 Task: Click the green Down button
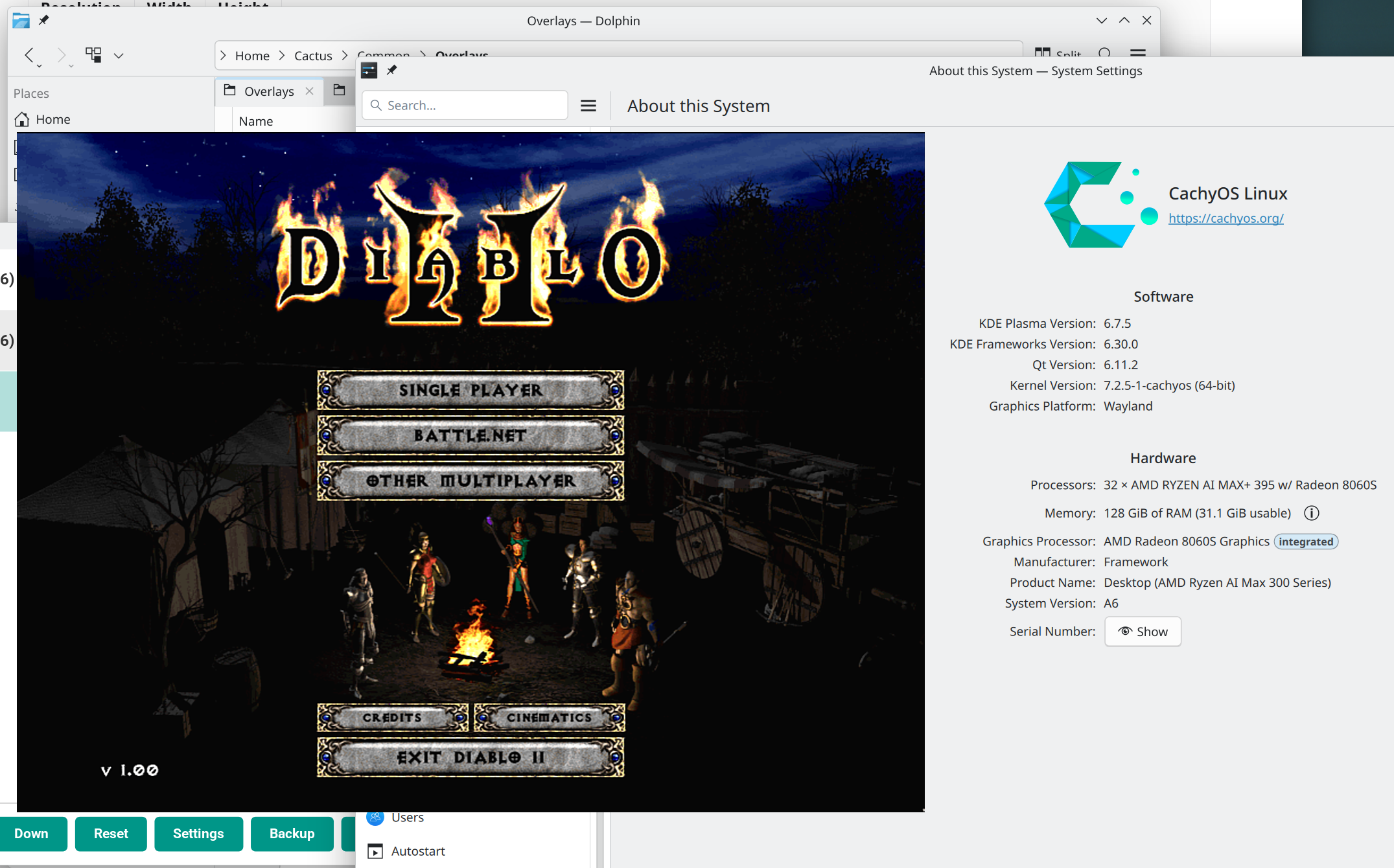(32, 834)
